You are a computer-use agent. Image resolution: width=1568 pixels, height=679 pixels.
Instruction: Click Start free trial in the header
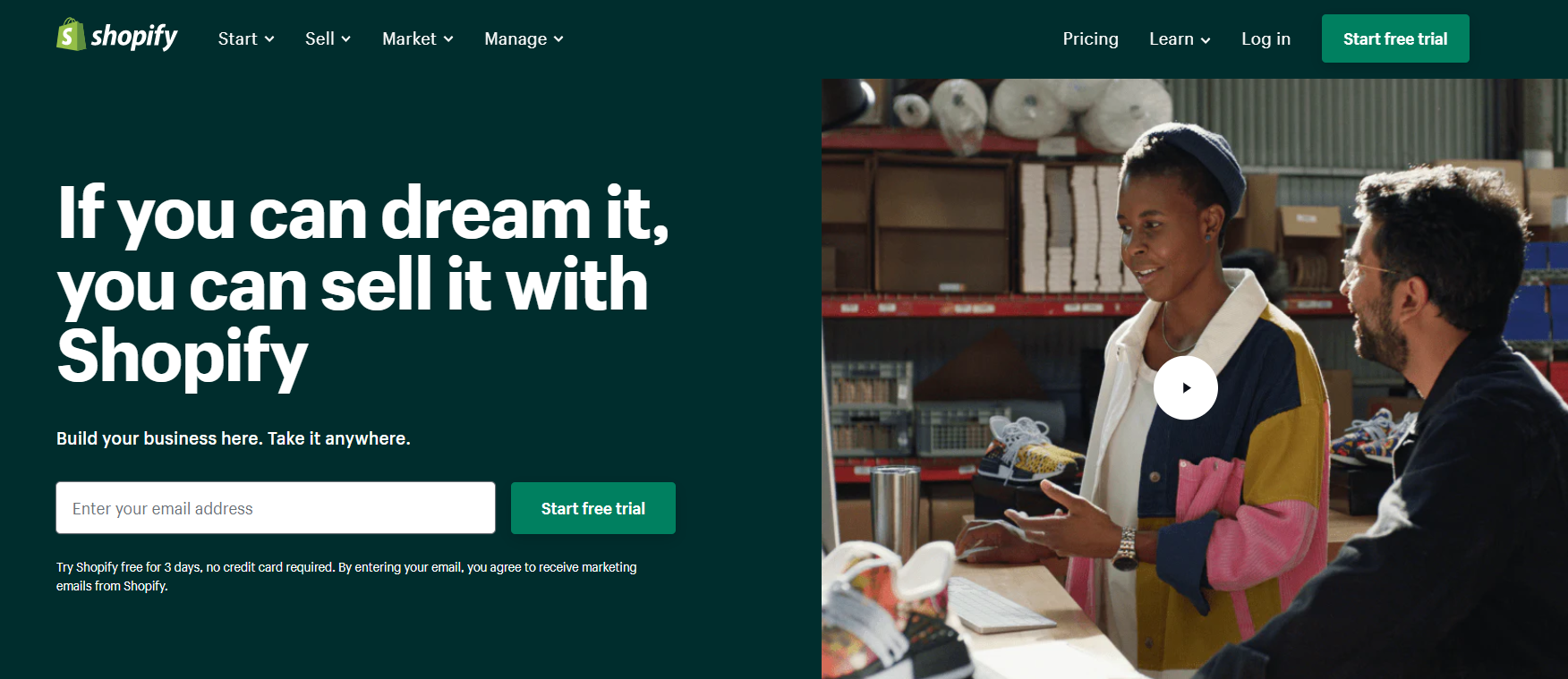click(1395, 38)
